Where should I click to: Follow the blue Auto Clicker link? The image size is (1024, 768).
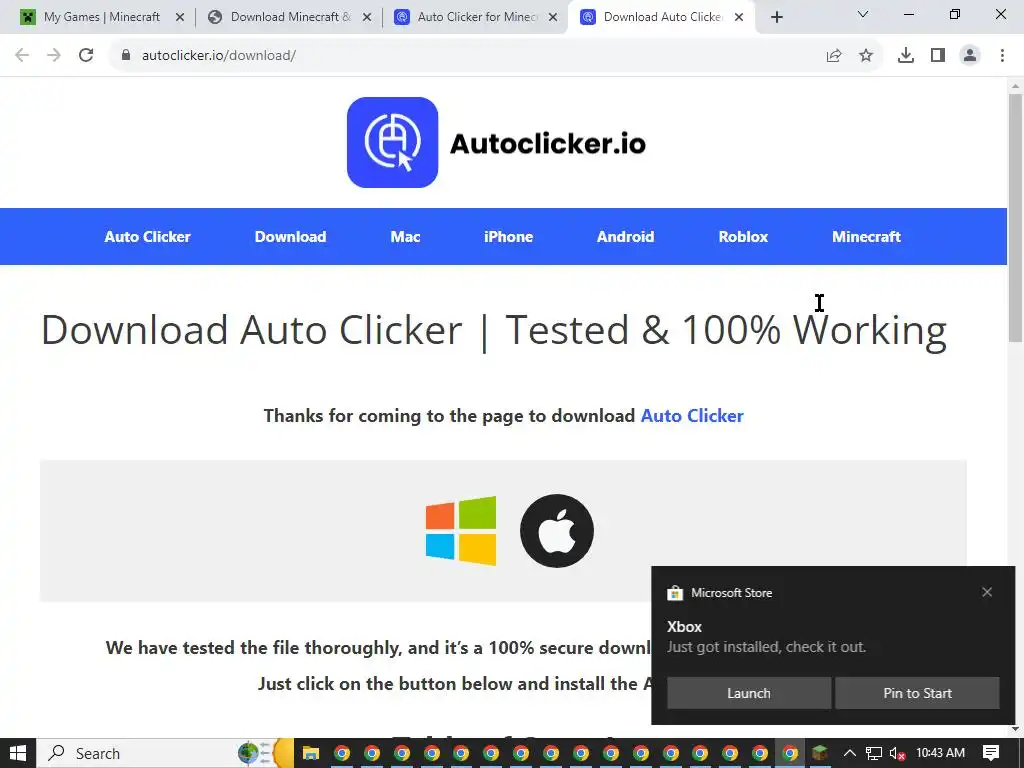coord(692,416)
